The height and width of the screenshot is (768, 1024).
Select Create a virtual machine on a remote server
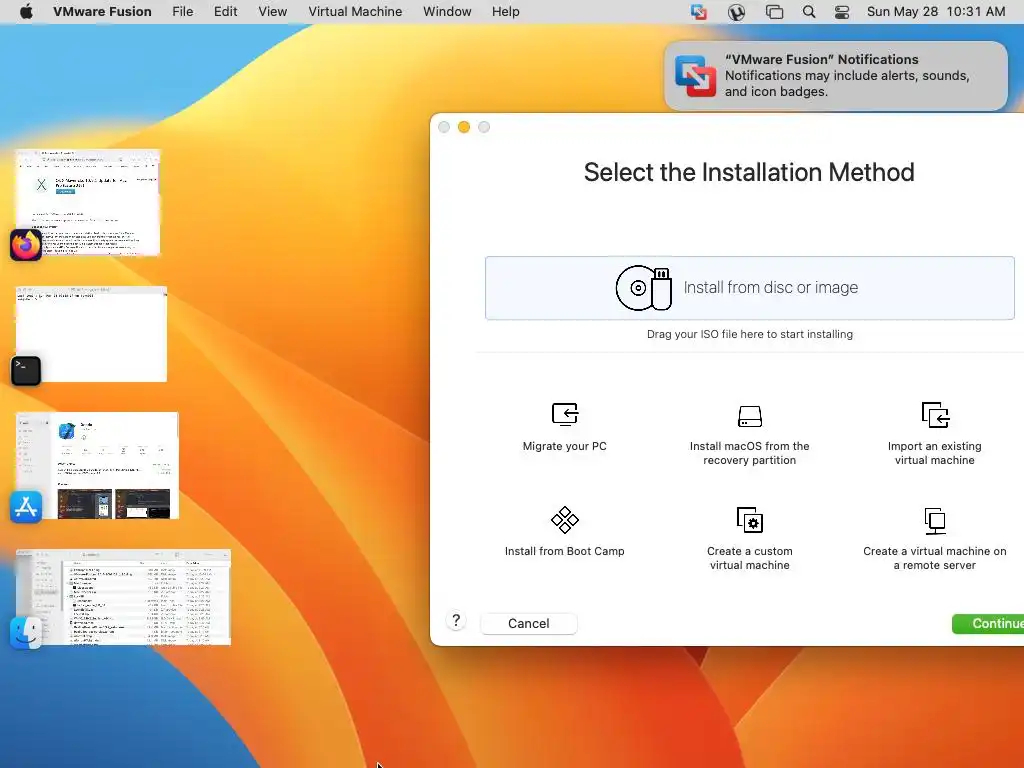[935, 539]
